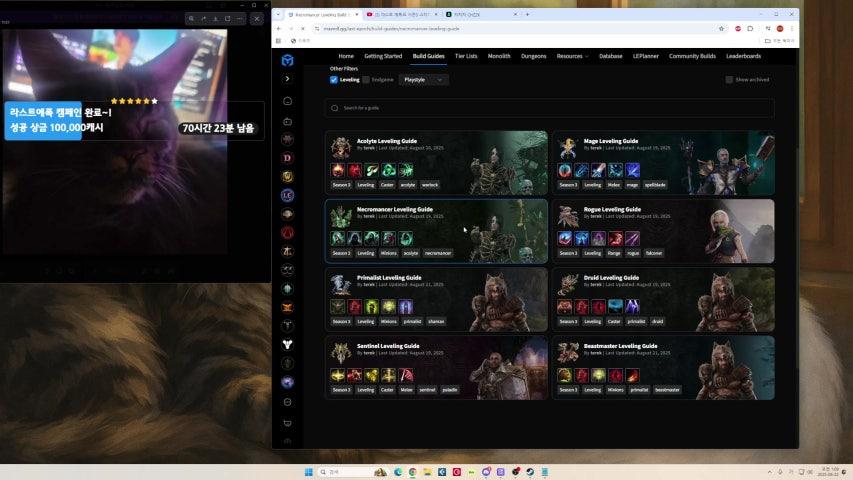Open Microsoft Edge from the taskbar
Image resolution: width=853 pixels, height=480 pixels.
click(398, 472)
